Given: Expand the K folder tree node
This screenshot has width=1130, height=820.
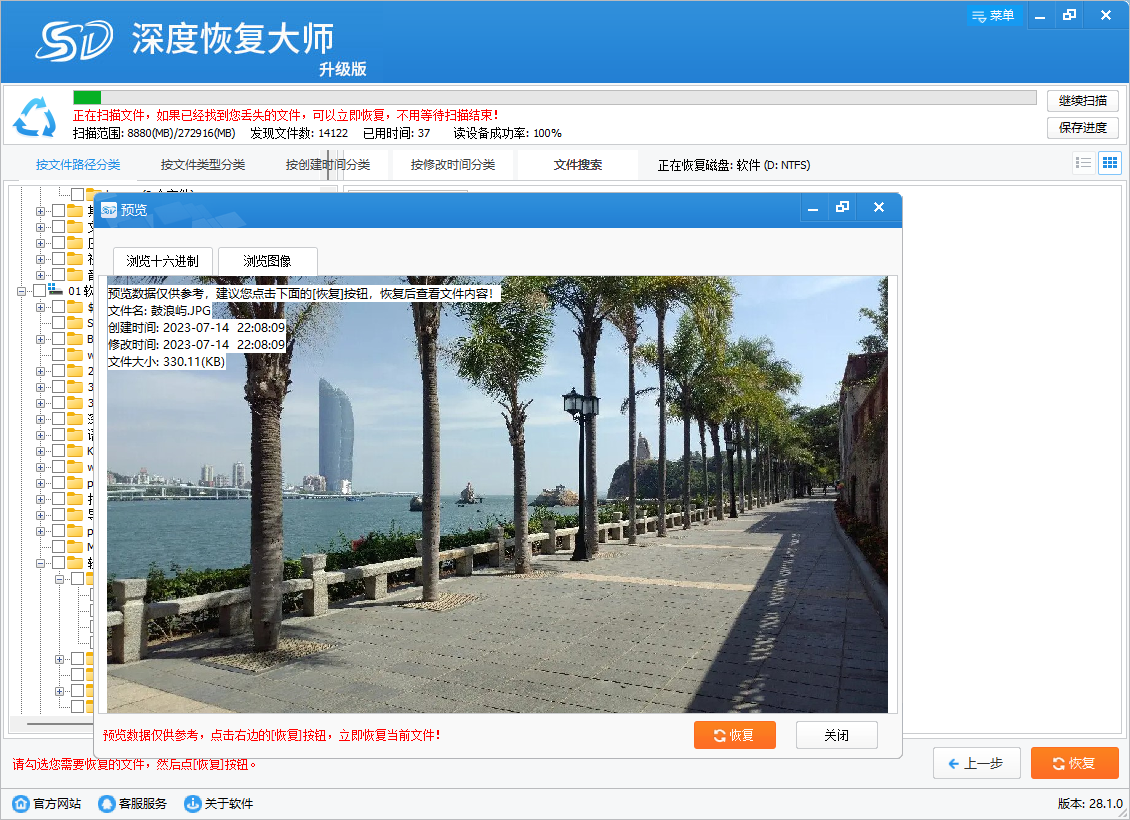Looking at the screenshot, I should [41, 451].
